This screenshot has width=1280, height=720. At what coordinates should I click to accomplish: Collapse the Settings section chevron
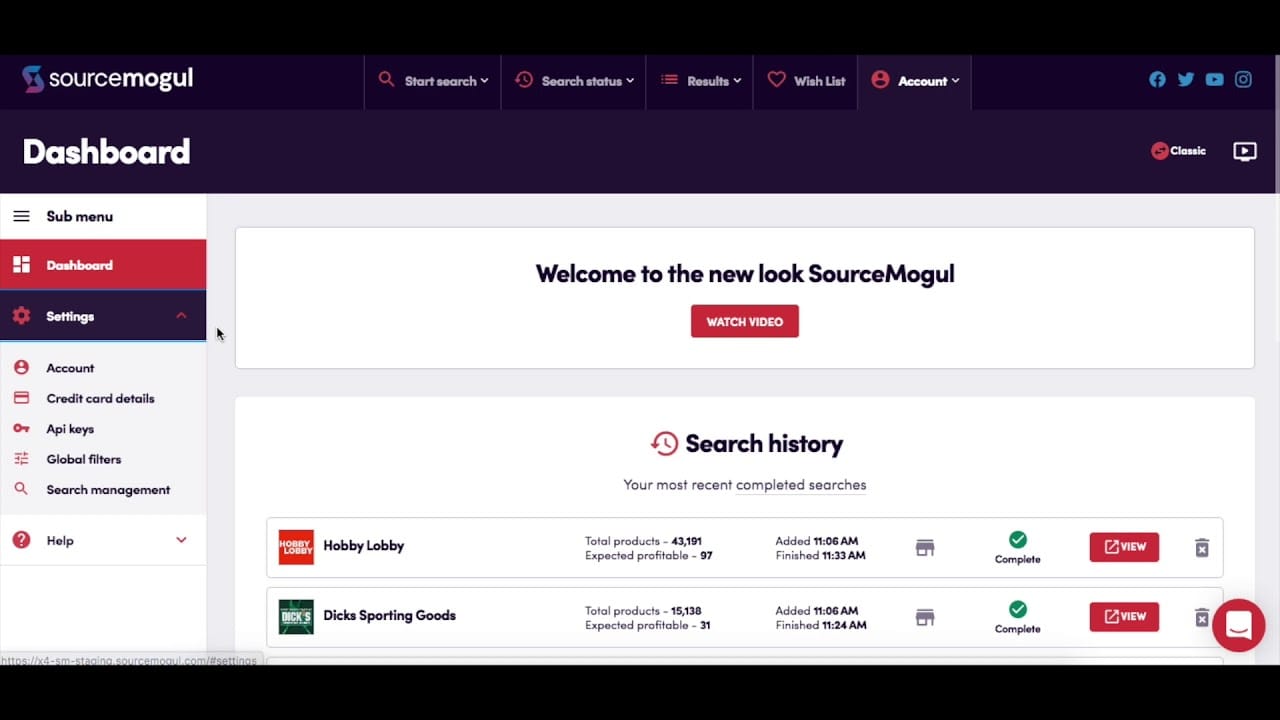pos(181,316)
